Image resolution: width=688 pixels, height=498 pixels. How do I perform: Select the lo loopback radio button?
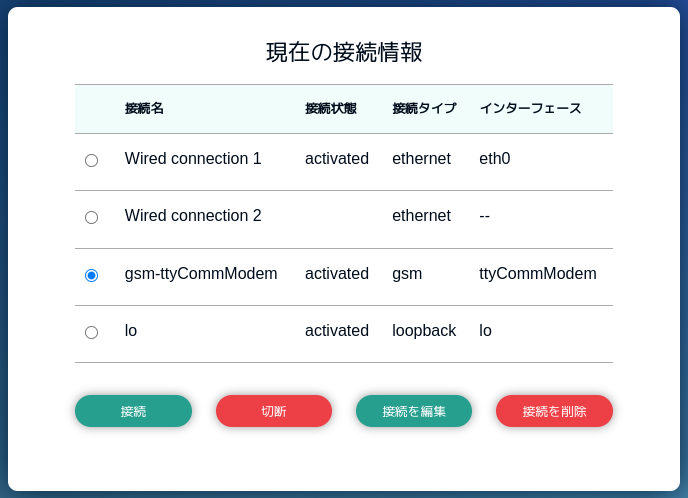(x=91, y=332)
